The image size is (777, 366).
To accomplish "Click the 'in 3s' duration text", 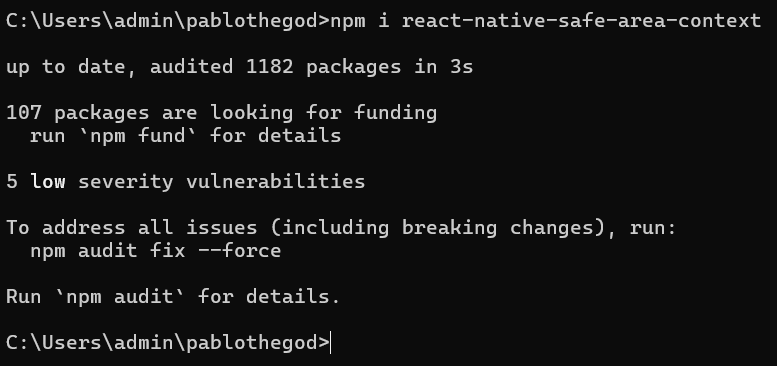I will [444, 67].
